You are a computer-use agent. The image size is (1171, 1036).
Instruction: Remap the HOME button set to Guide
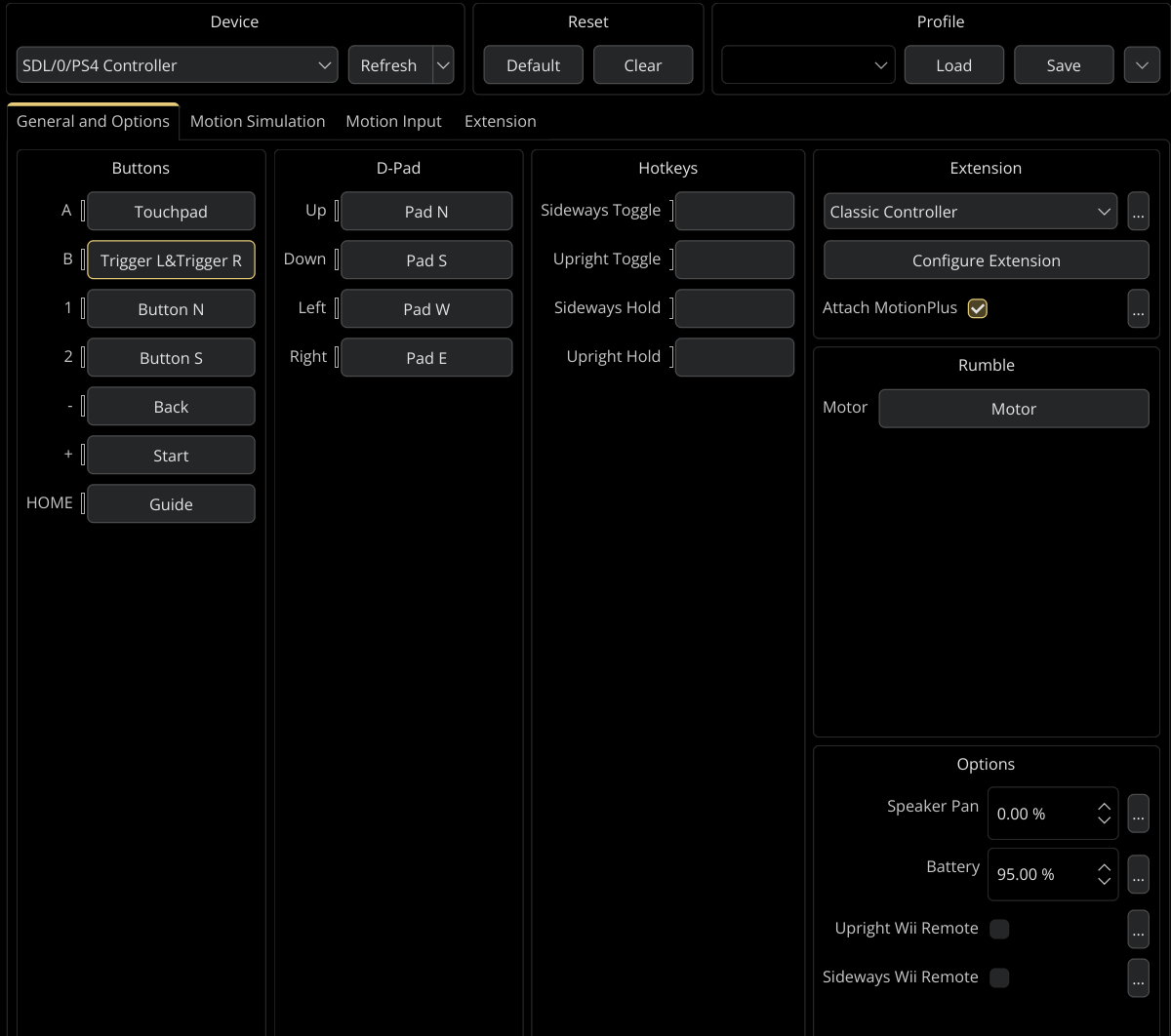coord(171,504)
